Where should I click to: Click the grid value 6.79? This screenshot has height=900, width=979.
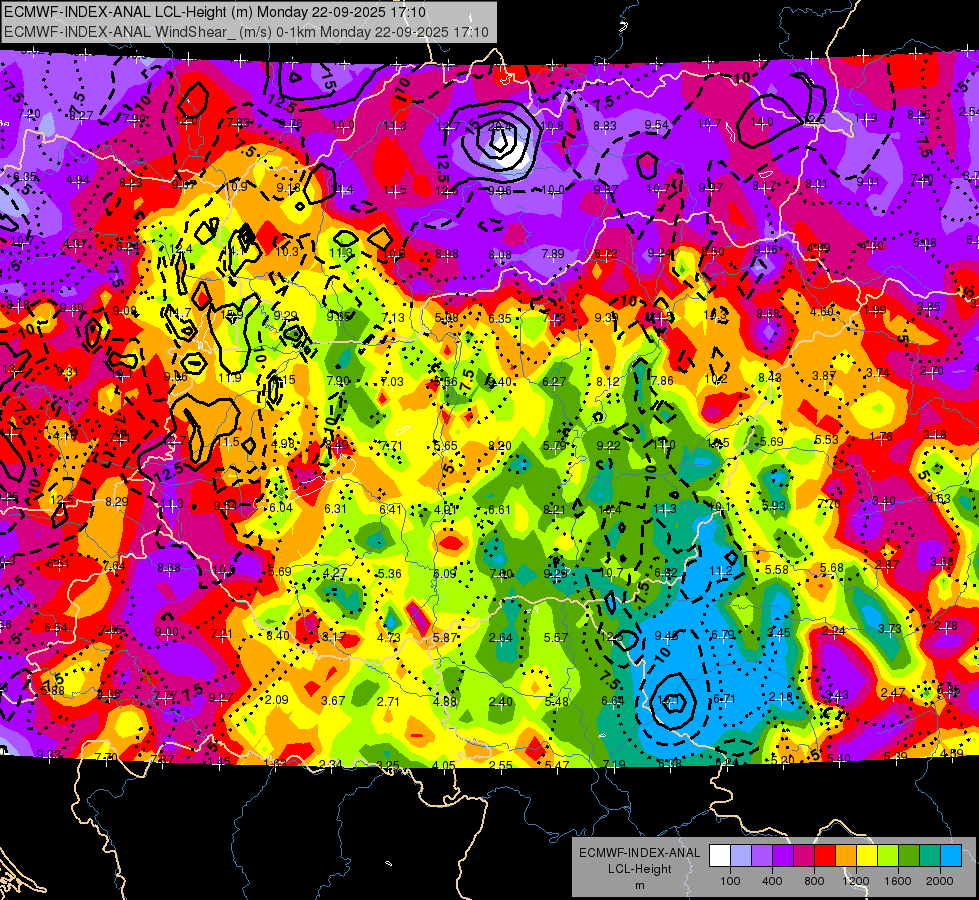(723, 635)
